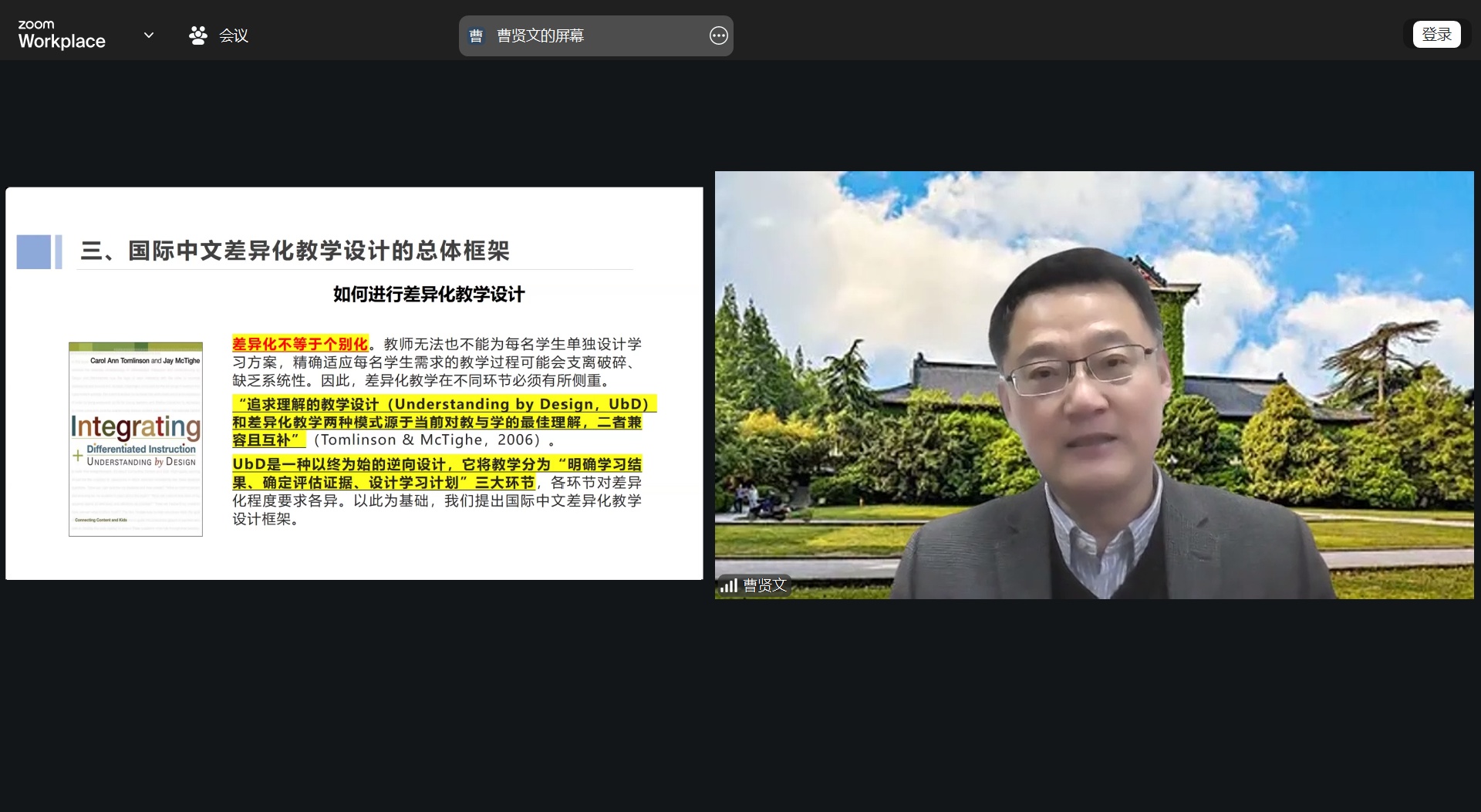Click the 会议 people icon
The width and height of the screenshot is (1481, 812).
coord(198,35)
